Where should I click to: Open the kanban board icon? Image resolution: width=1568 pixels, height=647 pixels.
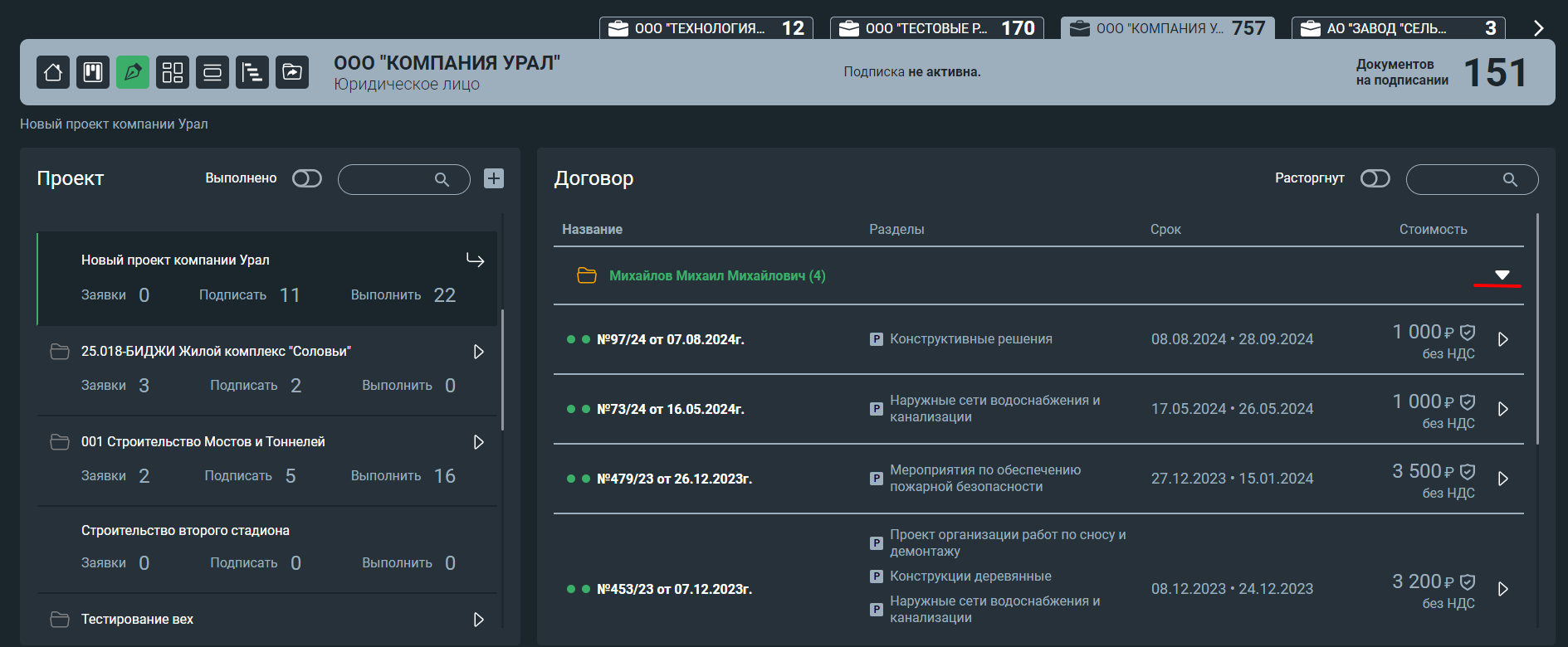93,72
